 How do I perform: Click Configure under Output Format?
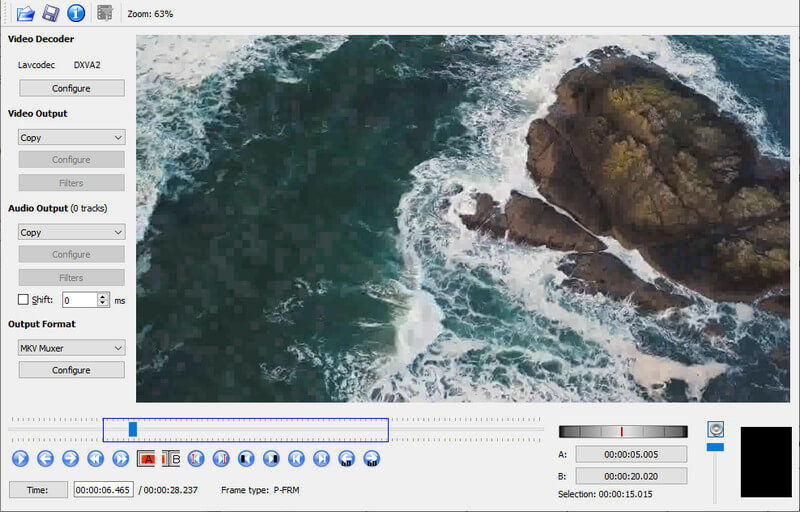point(71,370)
